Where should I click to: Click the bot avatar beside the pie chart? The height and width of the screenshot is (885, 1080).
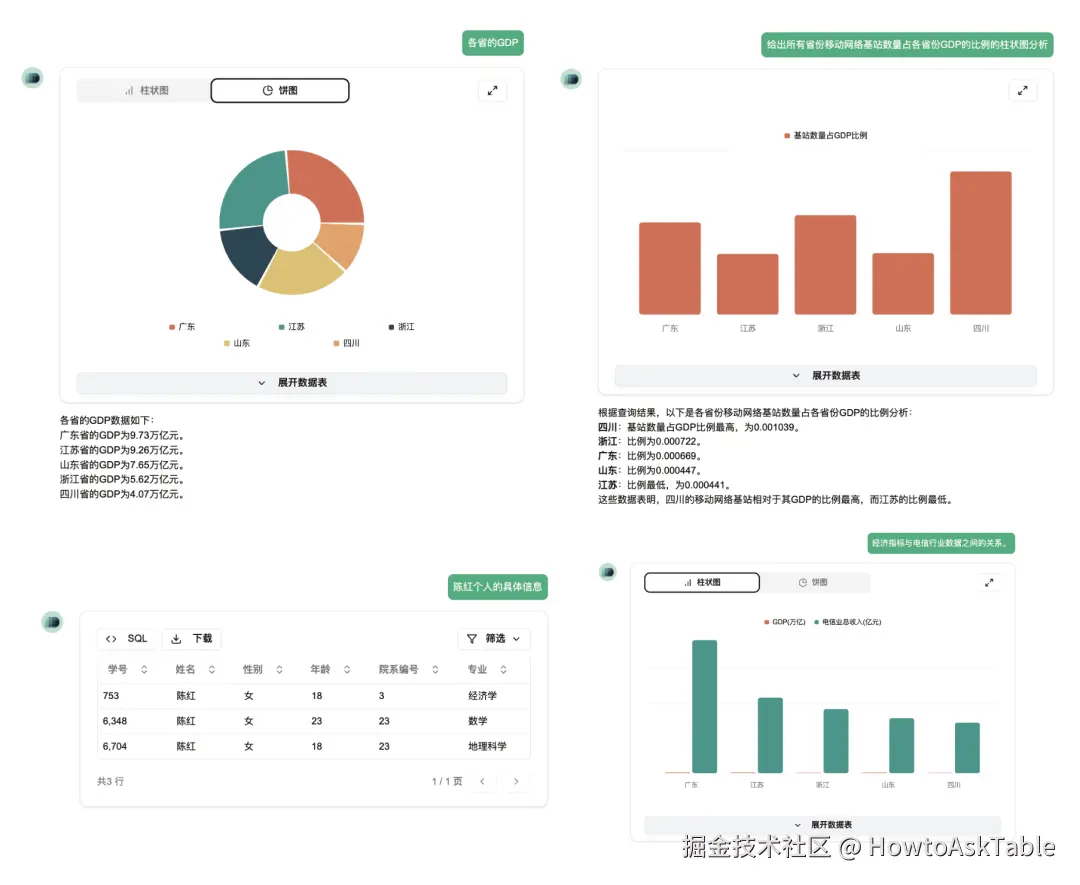click(32, 78)
